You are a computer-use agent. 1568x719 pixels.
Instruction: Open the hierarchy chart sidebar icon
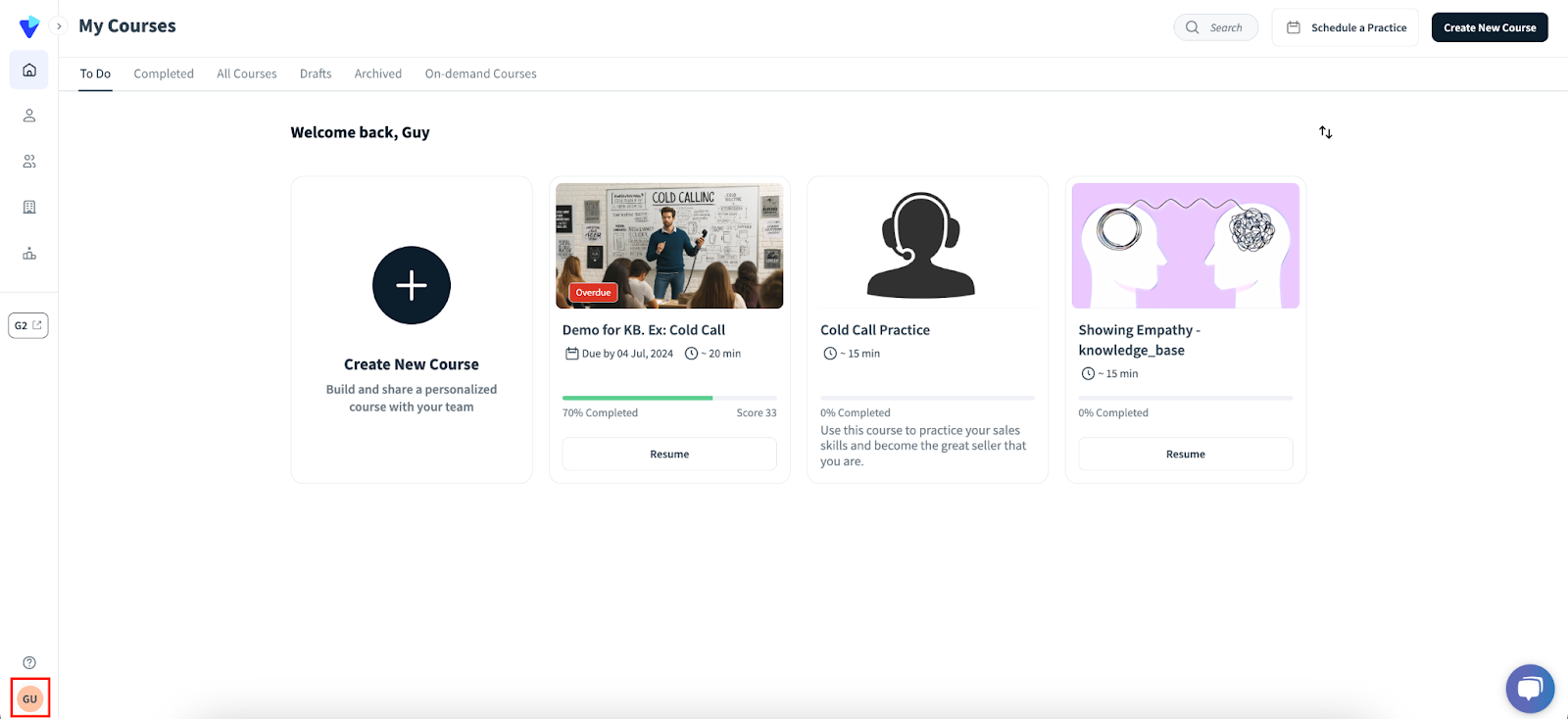coord(29,254)
